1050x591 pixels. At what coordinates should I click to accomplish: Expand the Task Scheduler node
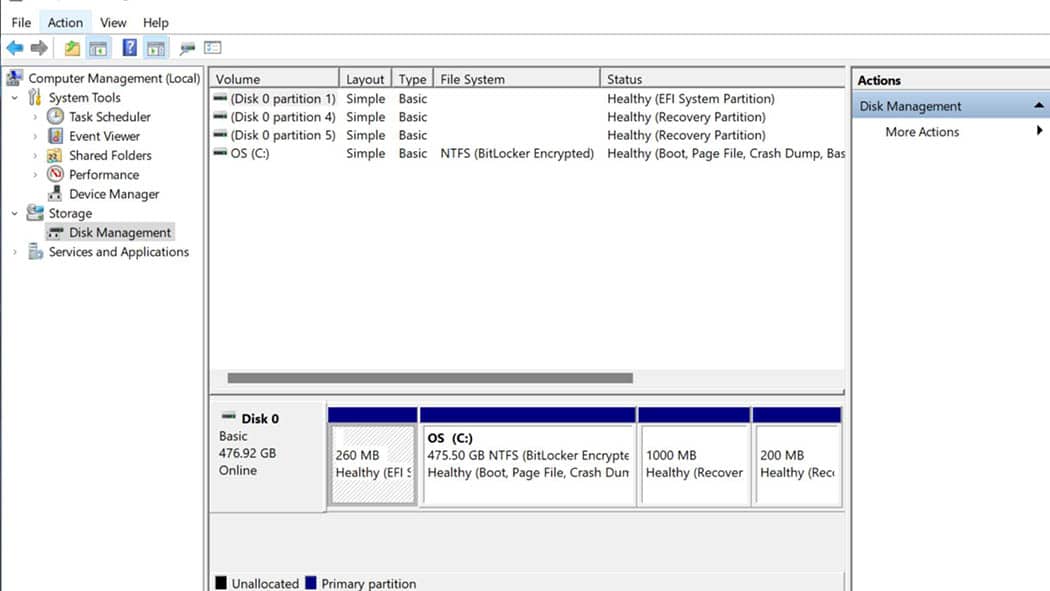(x=35, y=117)
